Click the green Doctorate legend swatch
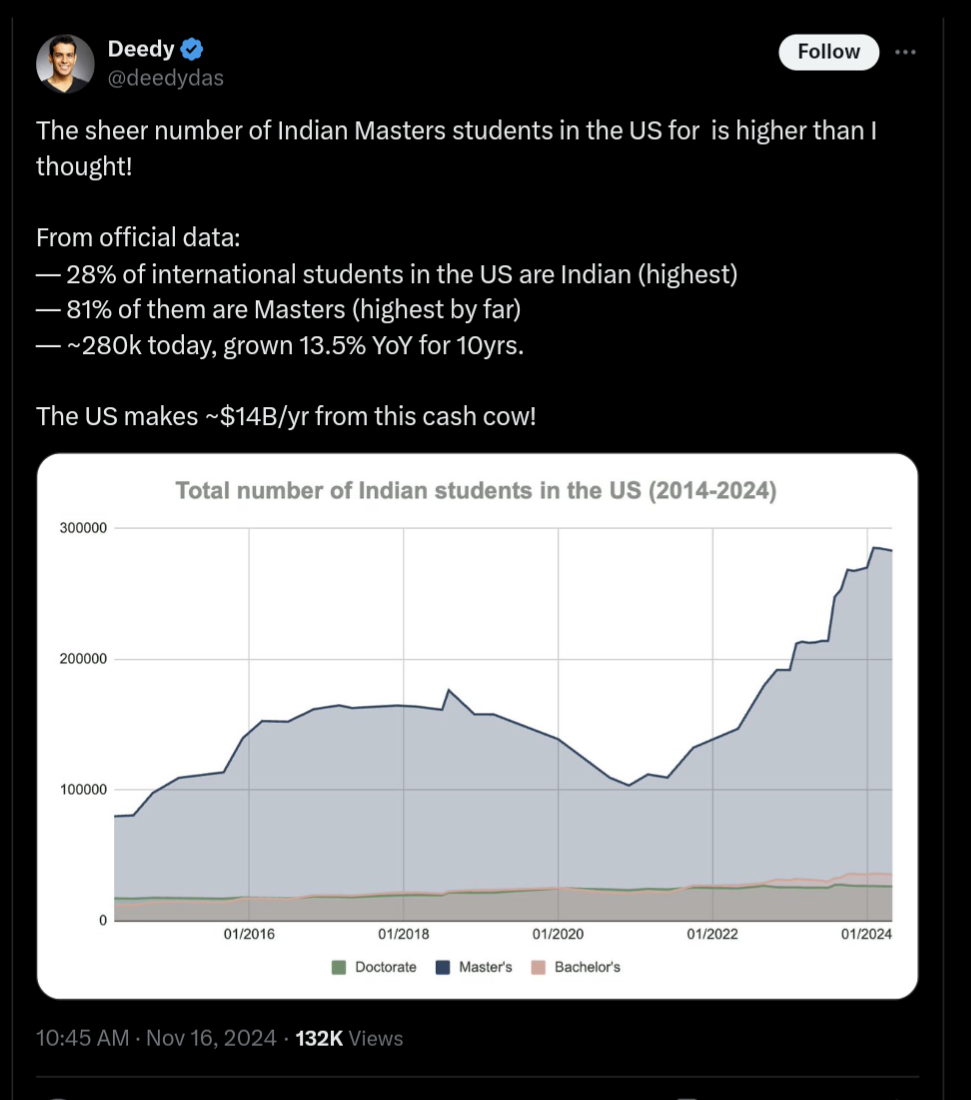This screenshot has height=1100, width=971. 339,967
